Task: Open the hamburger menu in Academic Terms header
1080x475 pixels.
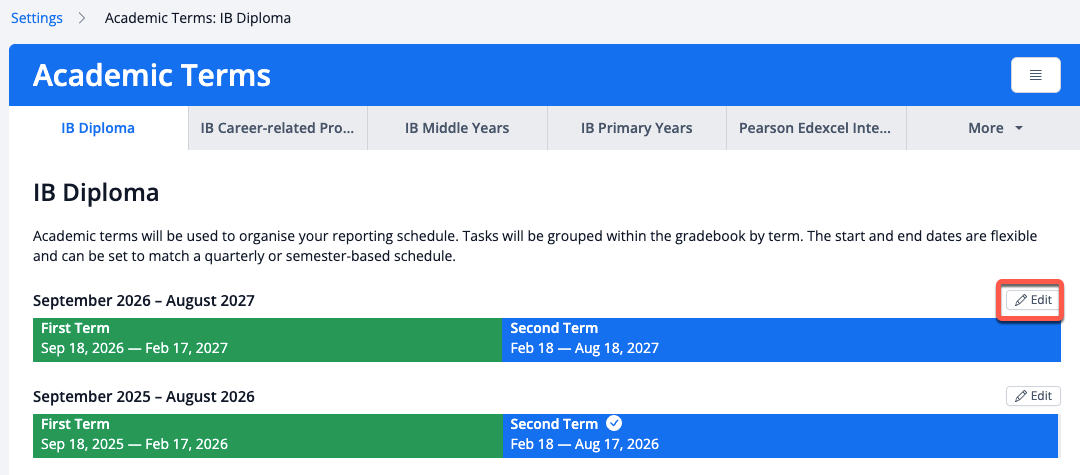Action: 1035,75
